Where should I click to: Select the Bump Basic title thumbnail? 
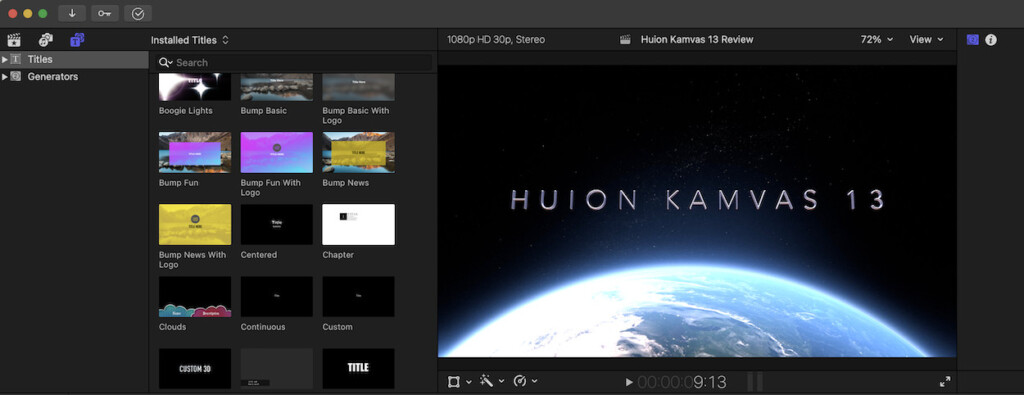(276, 87)
